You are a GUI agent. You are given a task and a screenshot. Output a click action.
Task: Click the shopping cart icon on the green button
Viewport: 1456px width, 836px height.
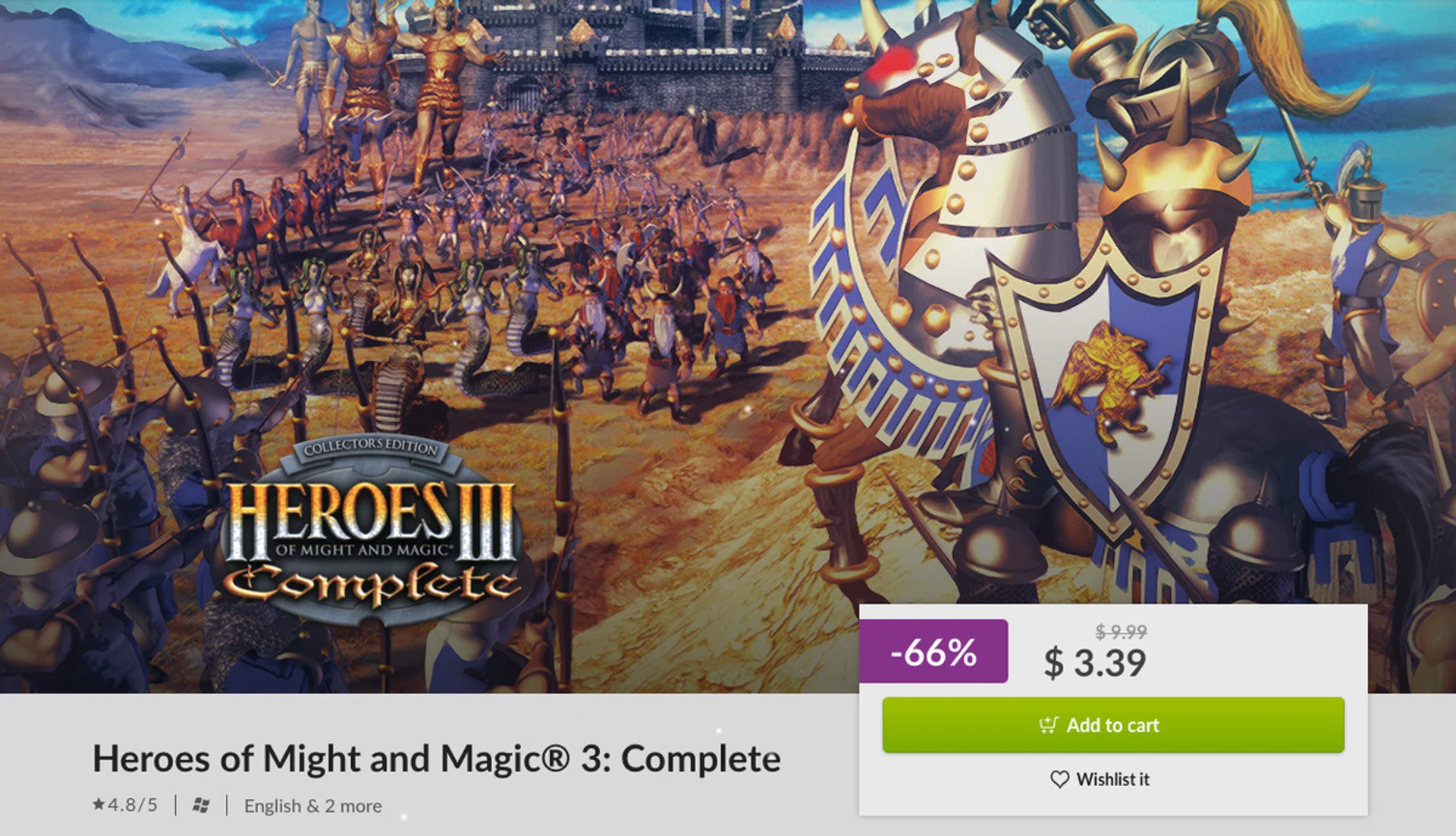click(1048, 724)
